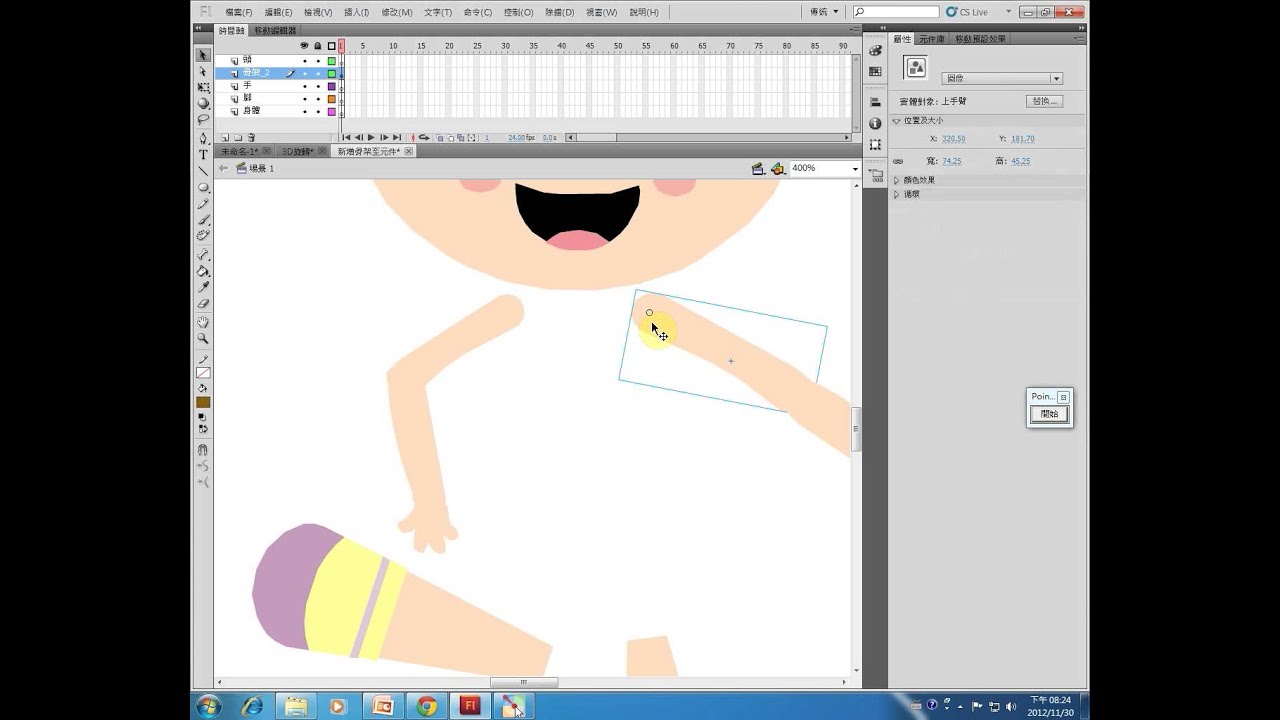Toggle visibility of layer 頭
This screenshot has width=1280, height=720.
(x=305, y=60)
